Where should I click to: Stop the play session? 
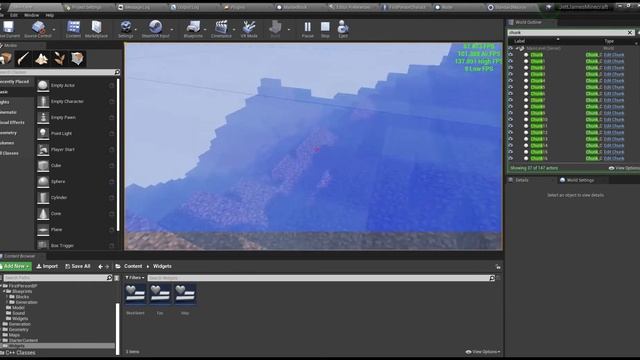pos(325,28)
